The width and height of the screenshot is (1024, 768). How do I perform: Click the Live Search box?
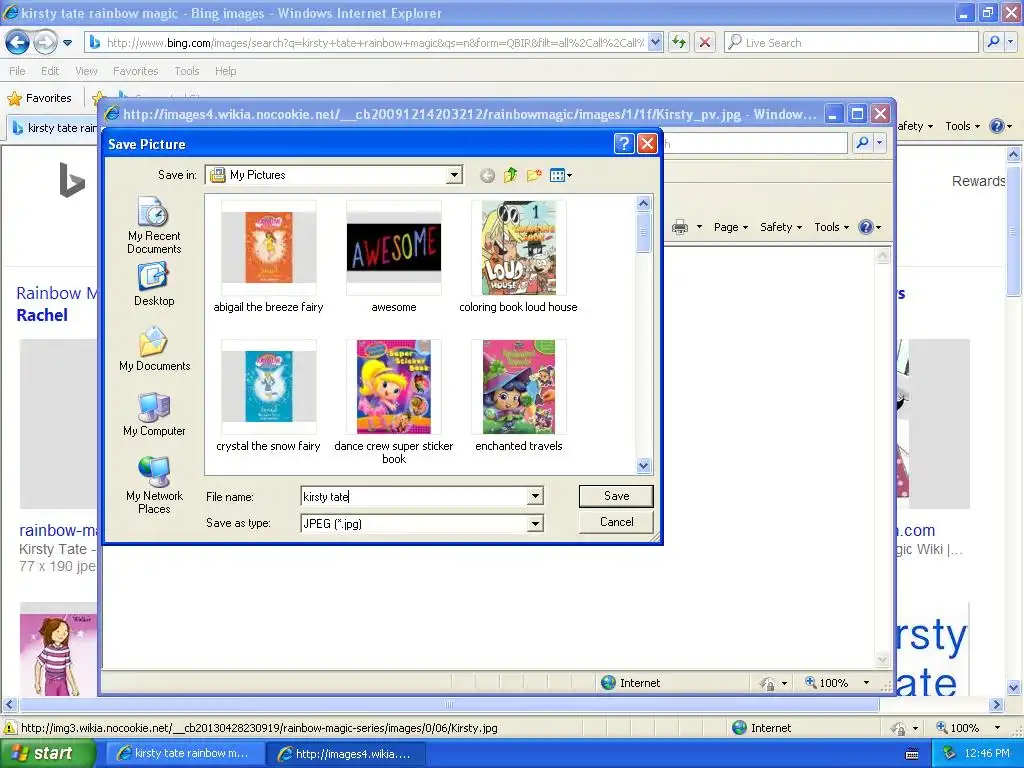pos(851,43)
